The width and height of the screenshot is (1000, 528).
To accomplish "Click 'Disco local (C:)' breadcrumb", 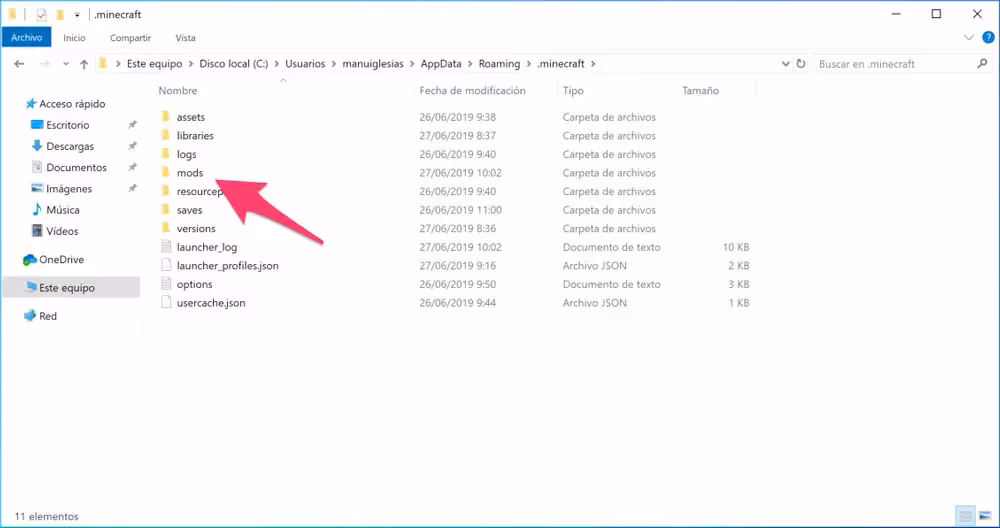I will point(233,64).
